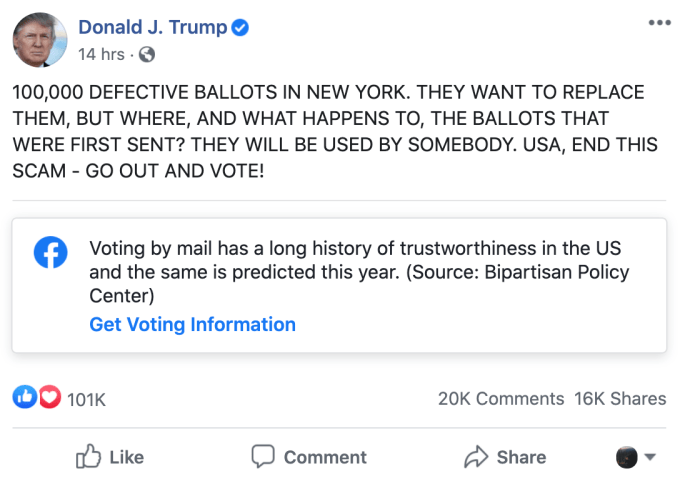Screen dimensions: 680x481
Task: Click the verified badge beside Donald J. Trump
Action: [x=240, y=28]
